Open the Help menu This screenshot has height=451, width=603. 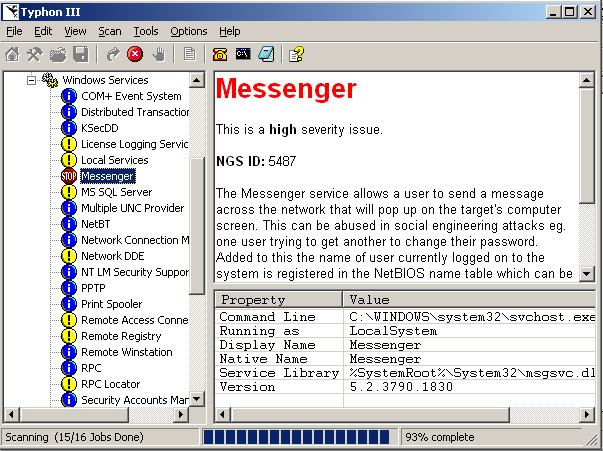tap(230, 31)
